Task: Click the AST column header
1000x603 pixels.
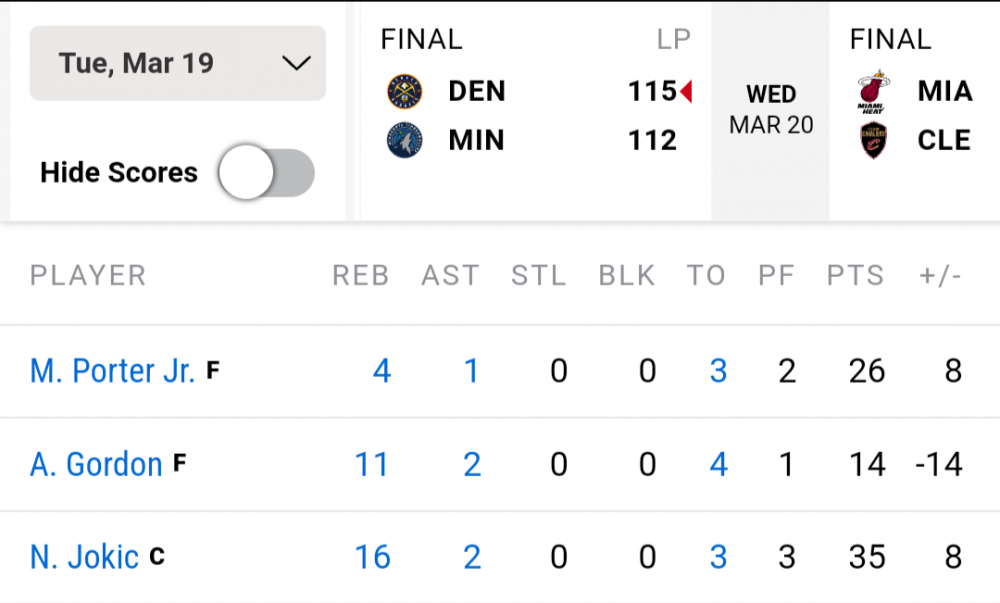Action: point(450,276)
